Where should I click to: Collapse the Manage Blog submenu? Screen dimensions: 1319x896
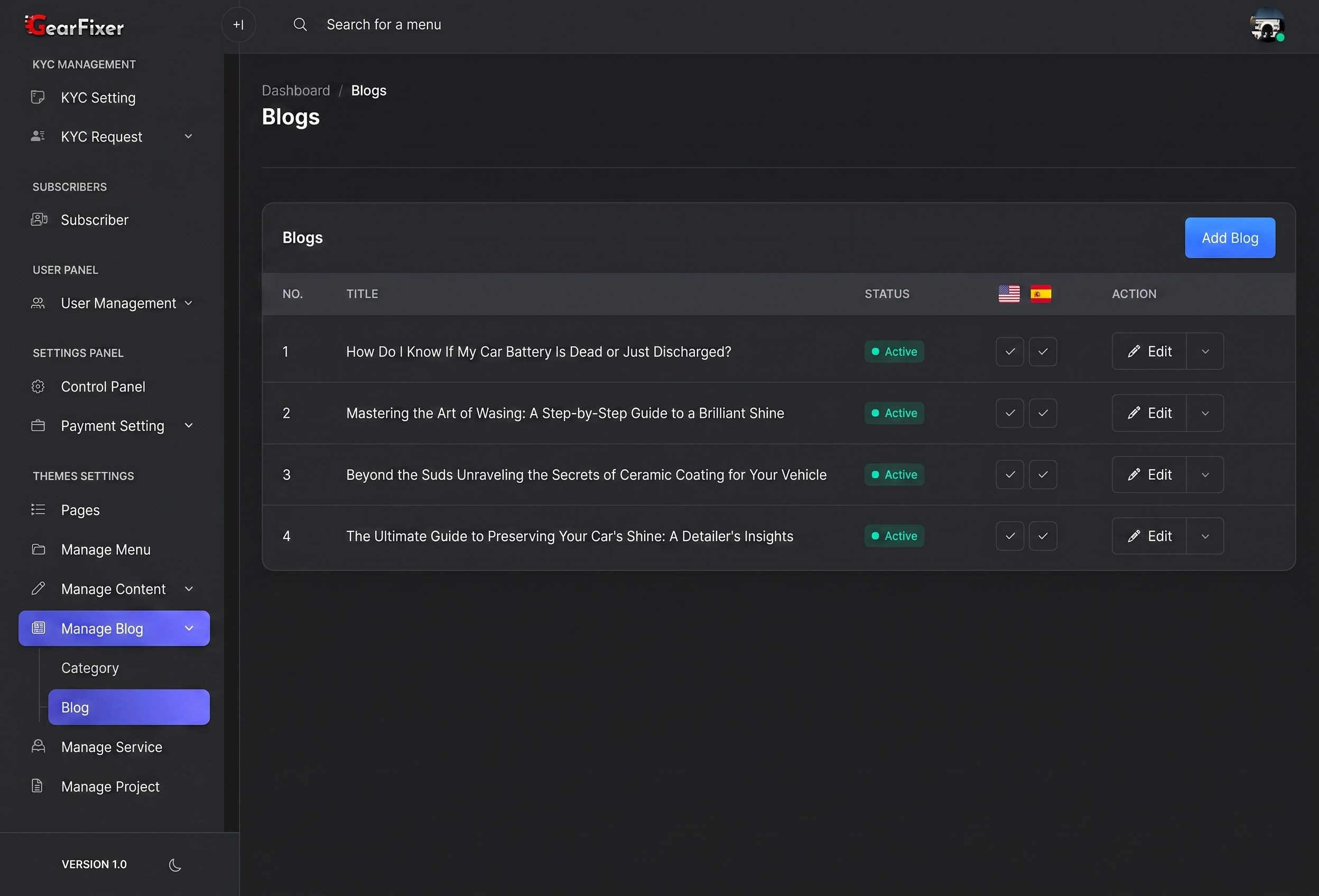[x=189, y=628]
